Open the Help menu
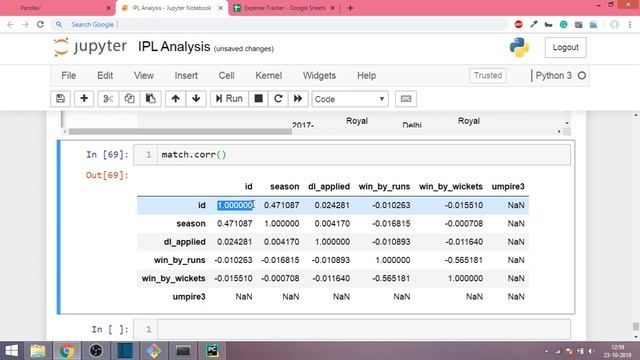Viewport: 640px width, 360px height. tap(367, 76)
